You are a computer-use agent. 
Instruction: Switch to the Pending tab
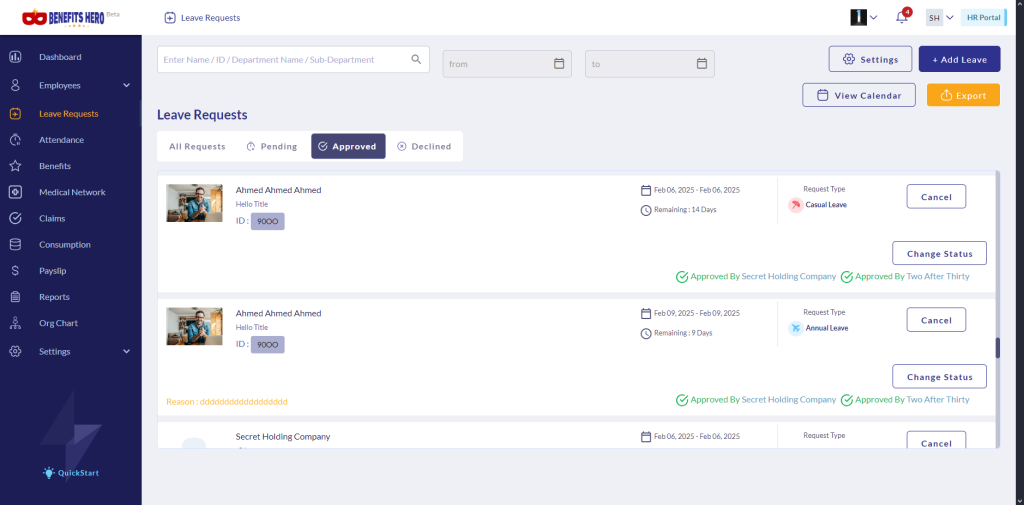[272, 146]
